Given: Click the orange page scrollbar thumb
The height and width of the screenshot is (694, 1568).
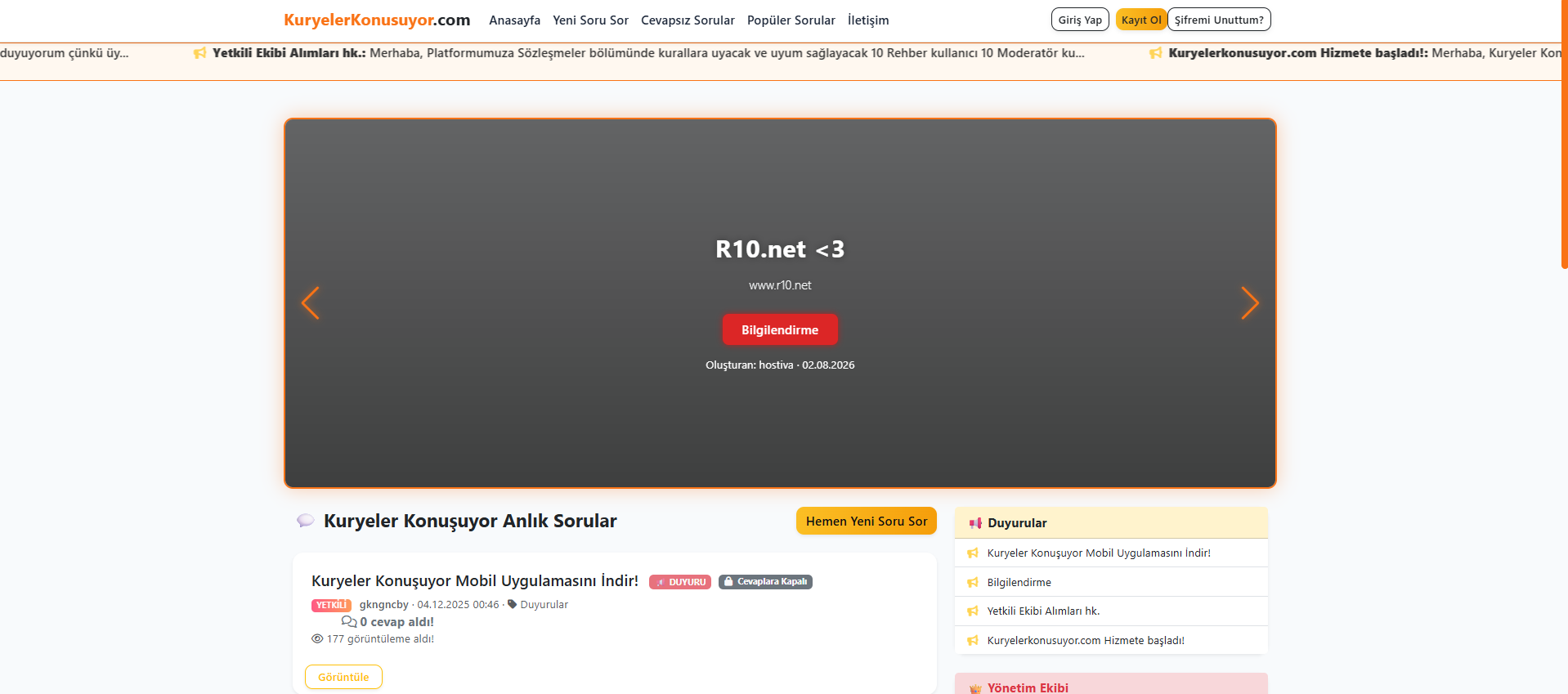Looking at the screenshot, I should (1564, 134).
